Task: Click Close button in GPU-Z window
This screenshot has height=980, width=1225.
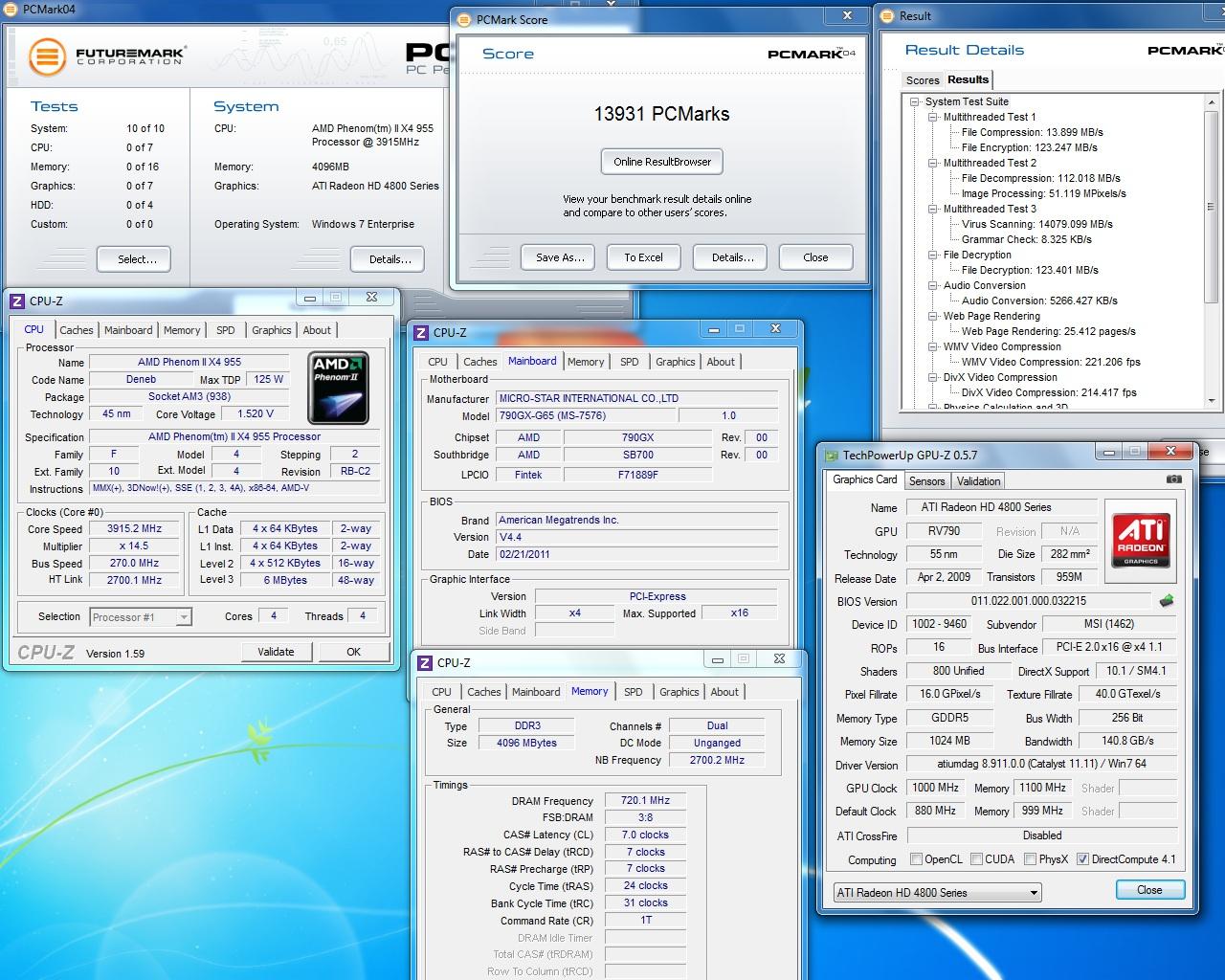Action: 1149,890
